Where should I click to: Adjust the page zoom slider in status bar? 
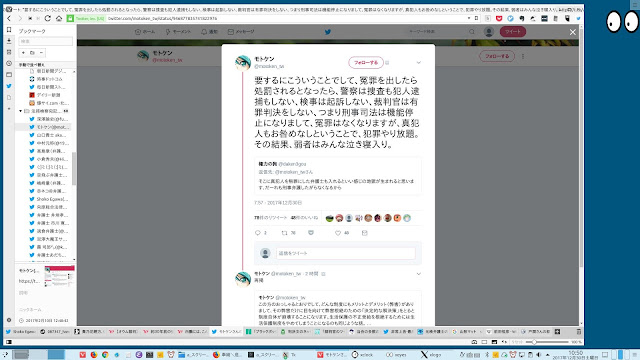pos(547,342)
